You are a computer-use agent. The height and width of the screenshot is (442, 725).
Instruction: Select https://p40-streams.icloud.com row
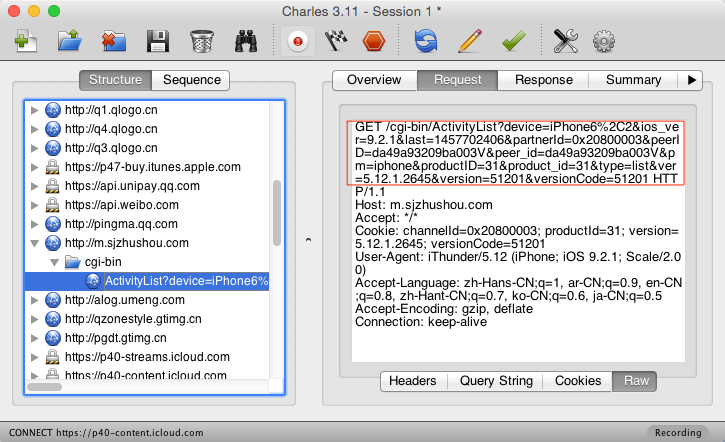[147, 357]
